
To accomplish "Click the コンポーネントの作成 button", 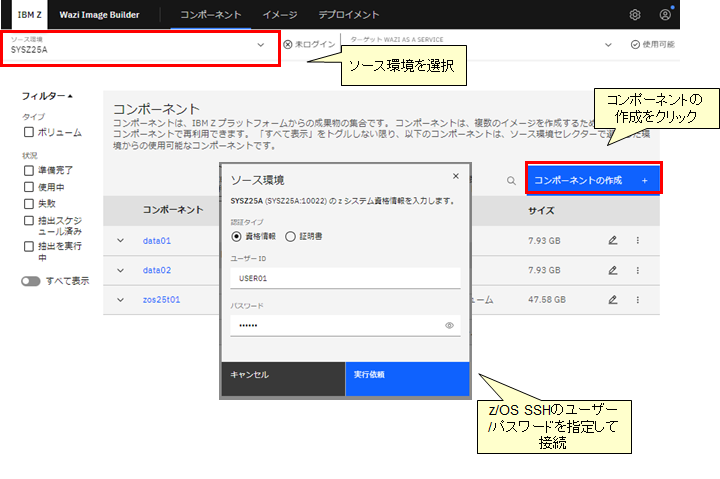I will (593, 180).
